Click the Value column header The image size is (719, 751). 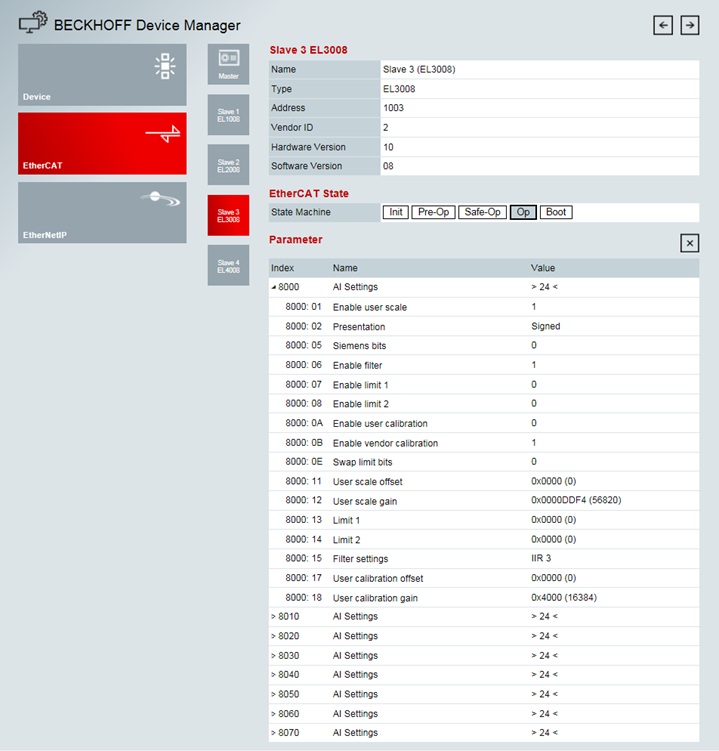click(543, 268)
